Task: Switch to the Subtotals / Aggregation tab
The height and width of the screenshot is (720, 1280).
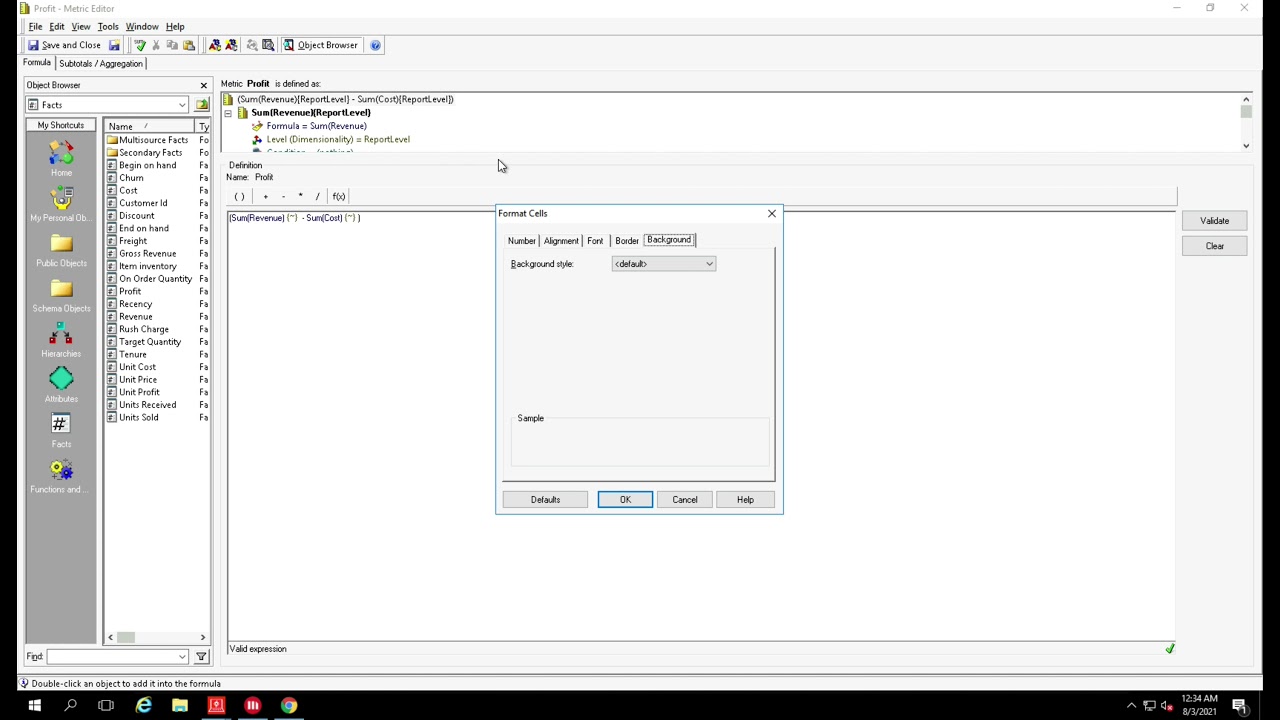Action: [x=101, y=64]
